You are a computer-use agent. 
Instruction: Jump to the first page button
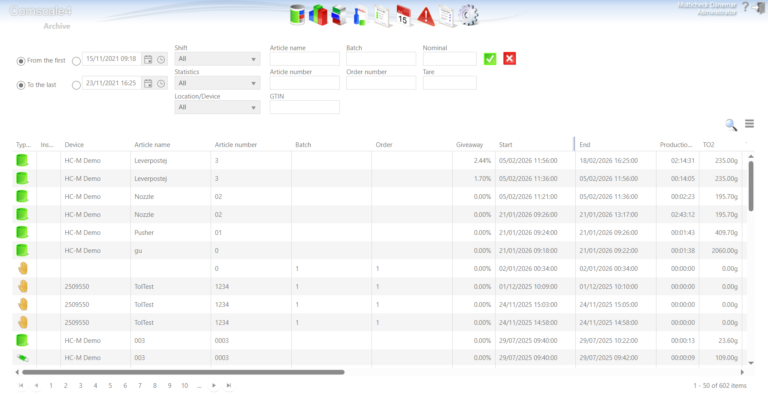pos(21,386)
